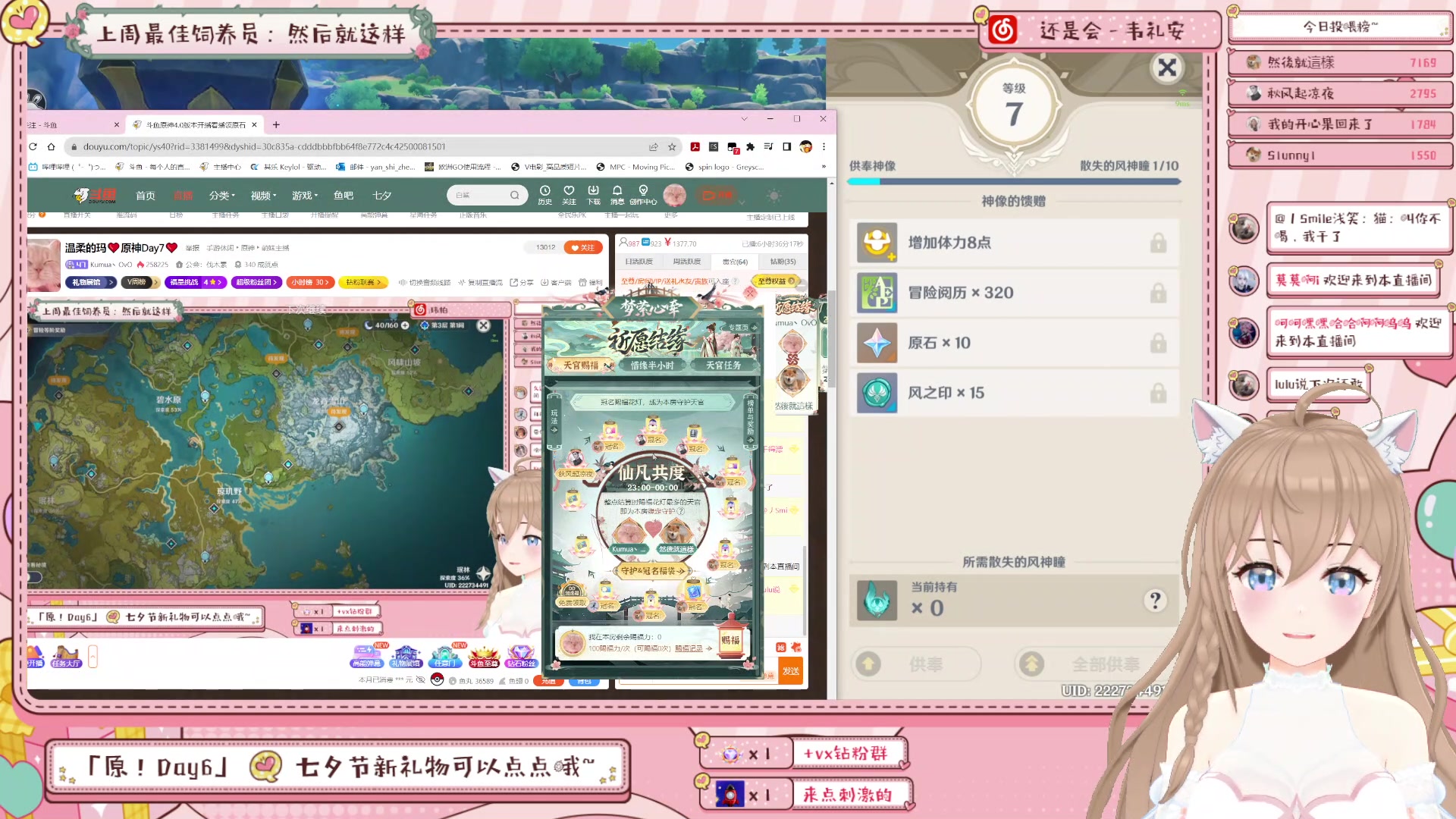Click the browser reload icon
This screenshot has height=819, width=1456.
click(33, 146)
